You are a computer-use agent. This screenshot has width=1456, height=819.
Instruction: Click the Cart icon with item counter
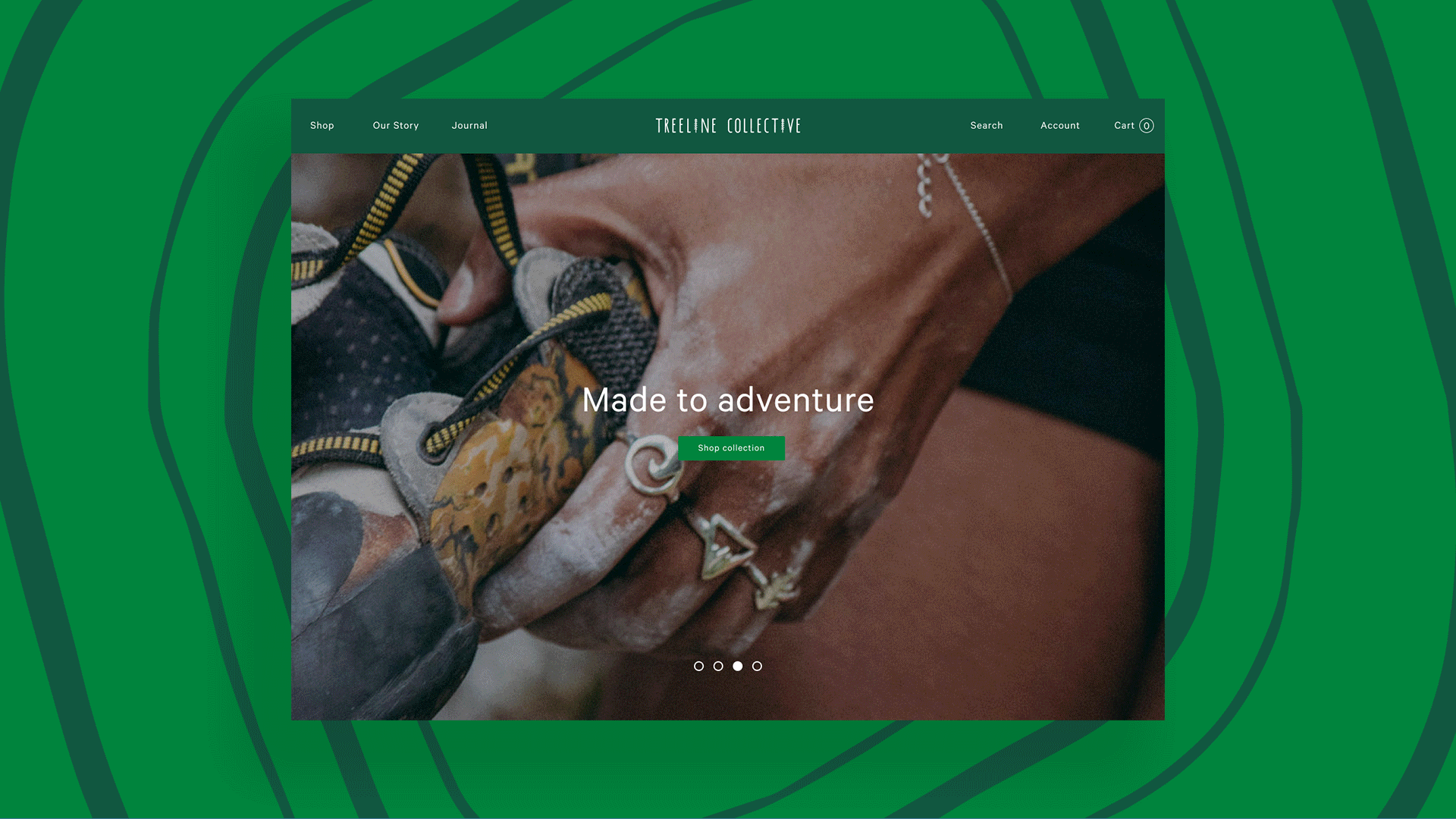click(x=1133, y=125)
